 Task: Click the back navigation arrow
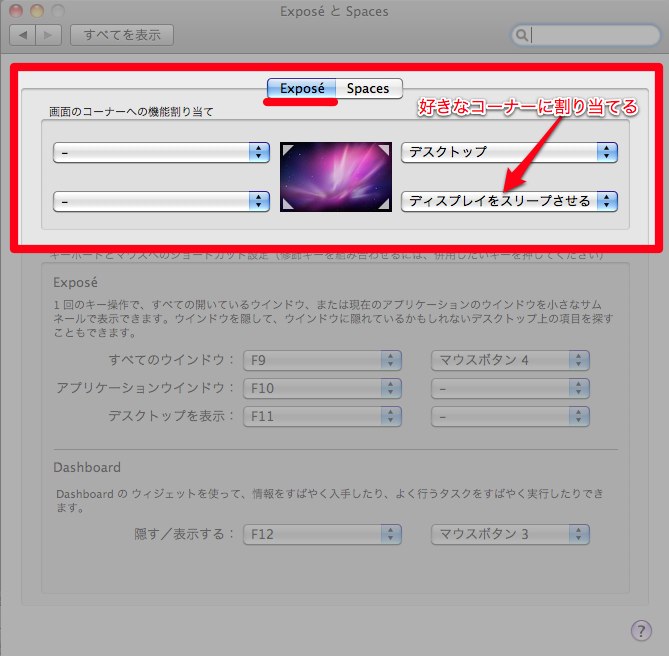click(23, 35)
